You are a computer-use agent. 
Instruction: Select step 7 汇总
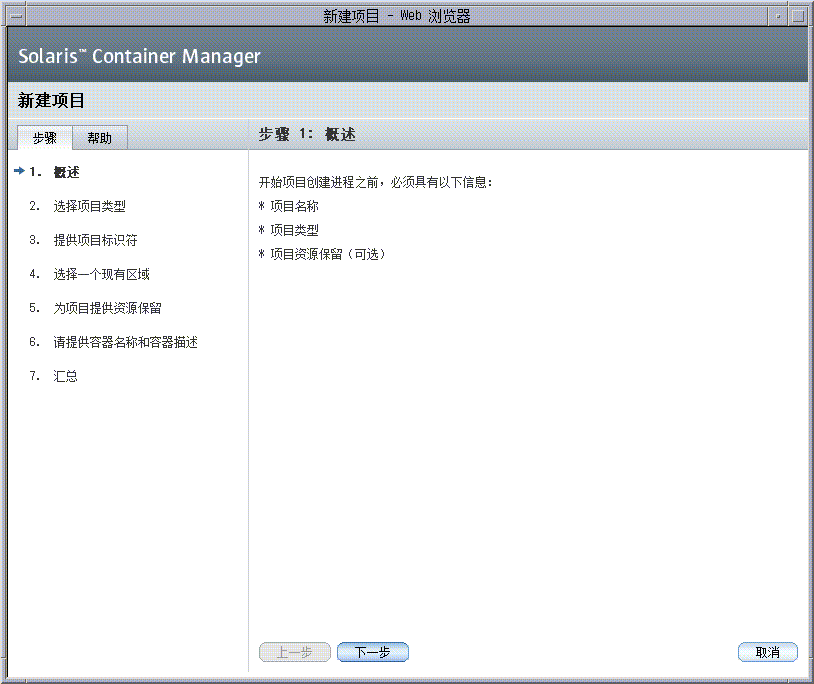65,376
